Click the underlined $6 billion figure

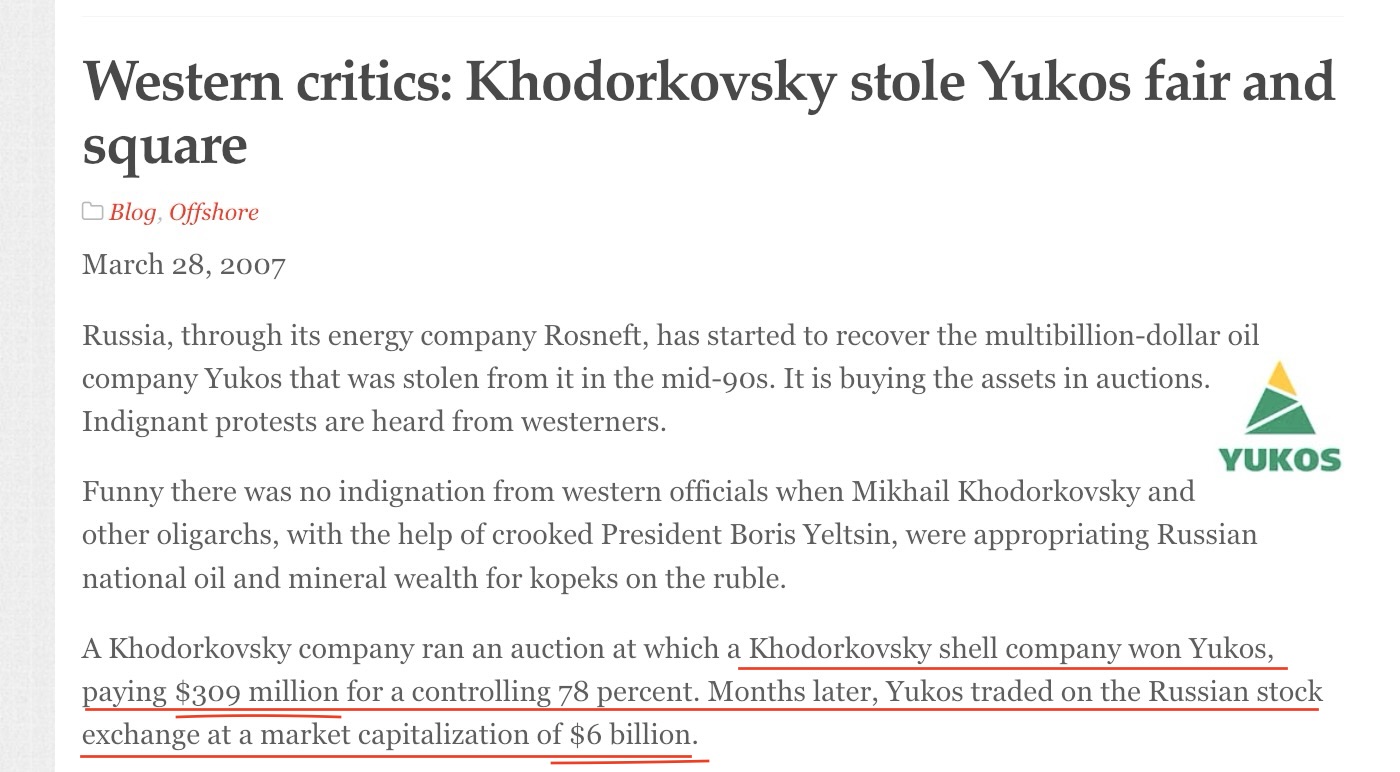[x=630, y=735]
